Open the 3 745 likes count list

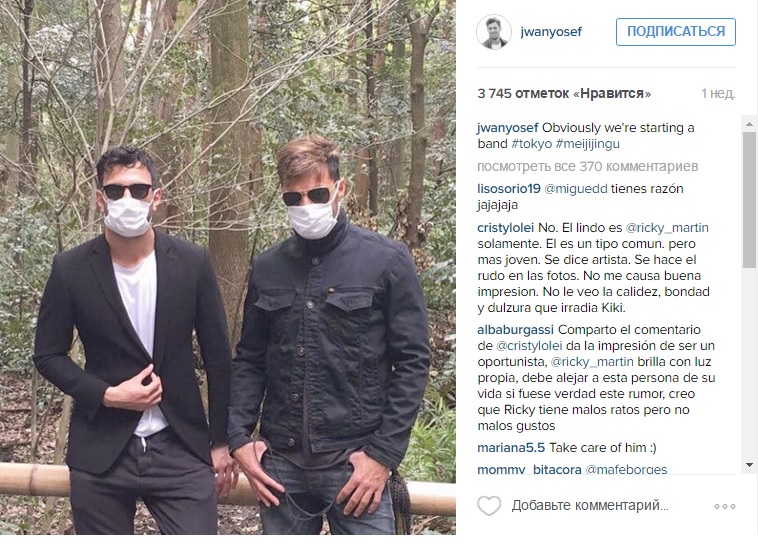click(564, 93)
